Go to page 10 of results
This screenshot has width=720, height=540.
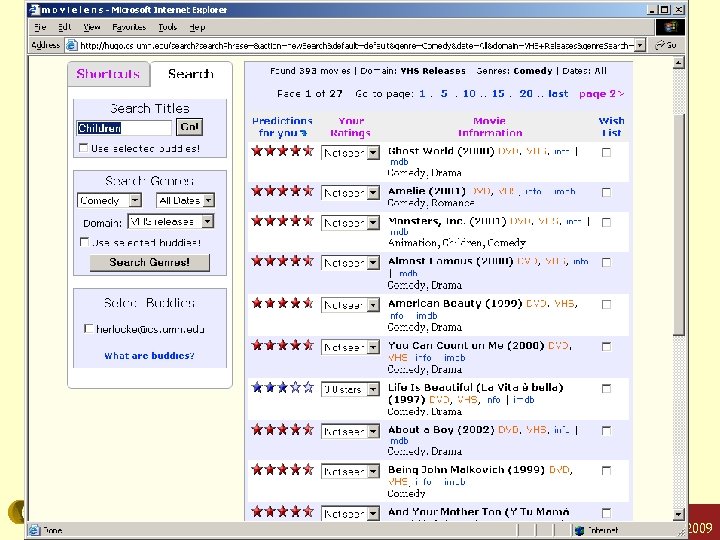coord(469,94)
